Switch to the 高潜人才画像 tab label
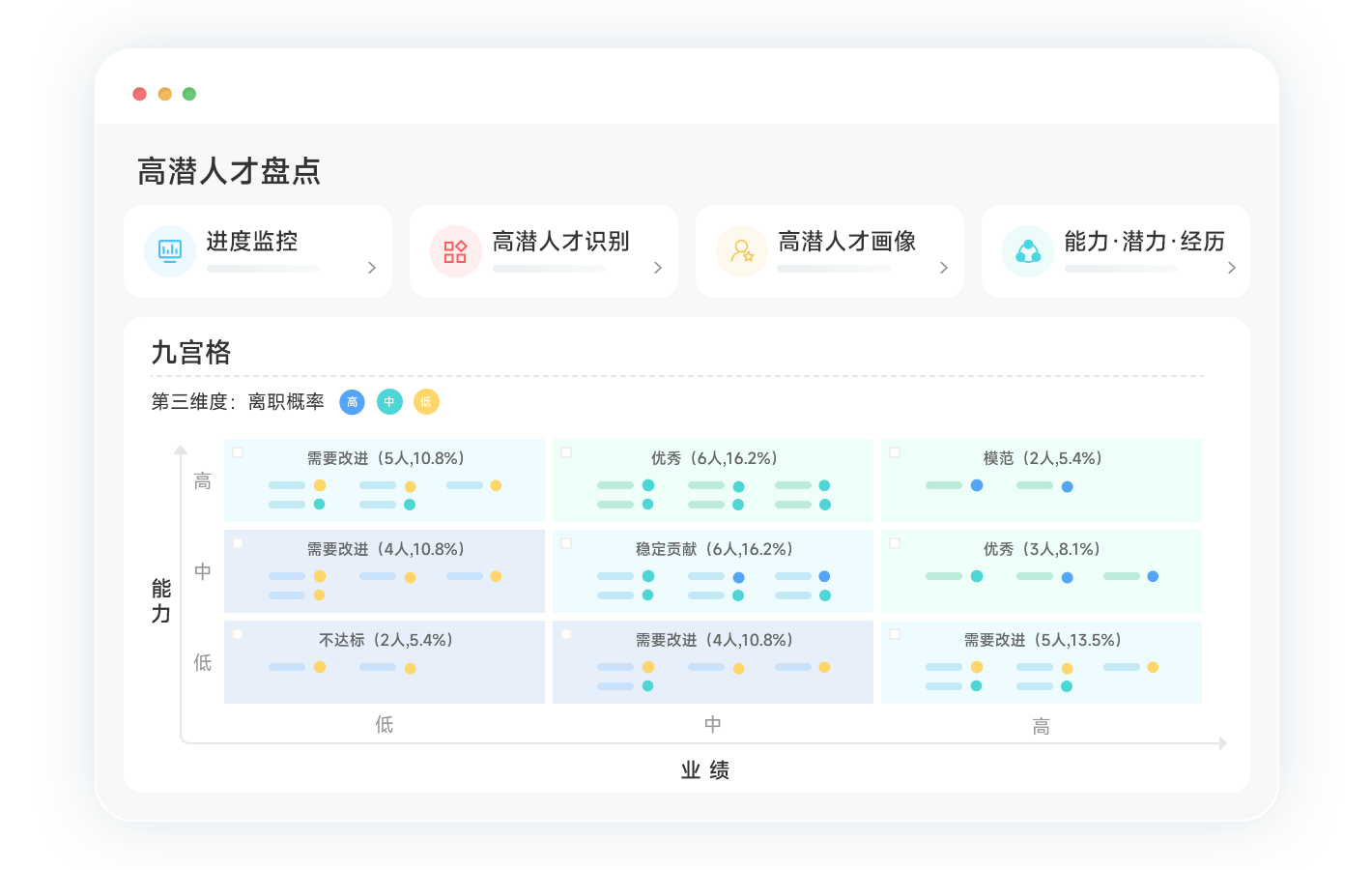Screen dimensions: 1372x870 (x=846, y=242)
